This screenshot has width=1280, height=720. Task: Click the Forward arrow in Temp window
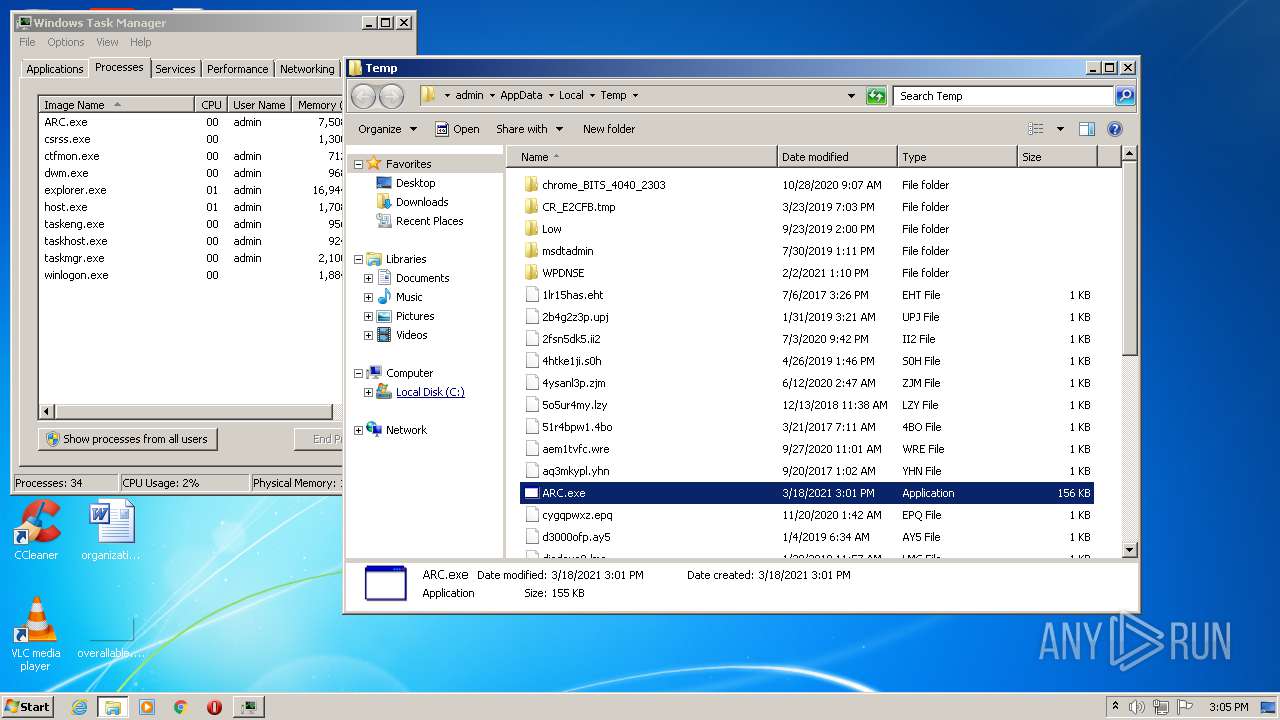(x=391, y=96)
